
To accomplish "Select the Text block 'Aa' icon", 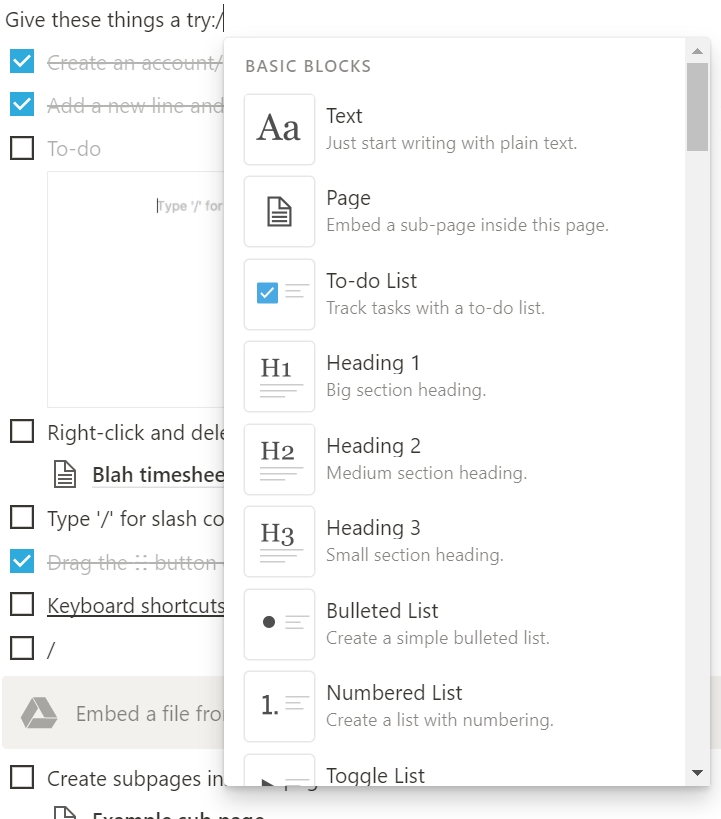I will pos(279,129).
